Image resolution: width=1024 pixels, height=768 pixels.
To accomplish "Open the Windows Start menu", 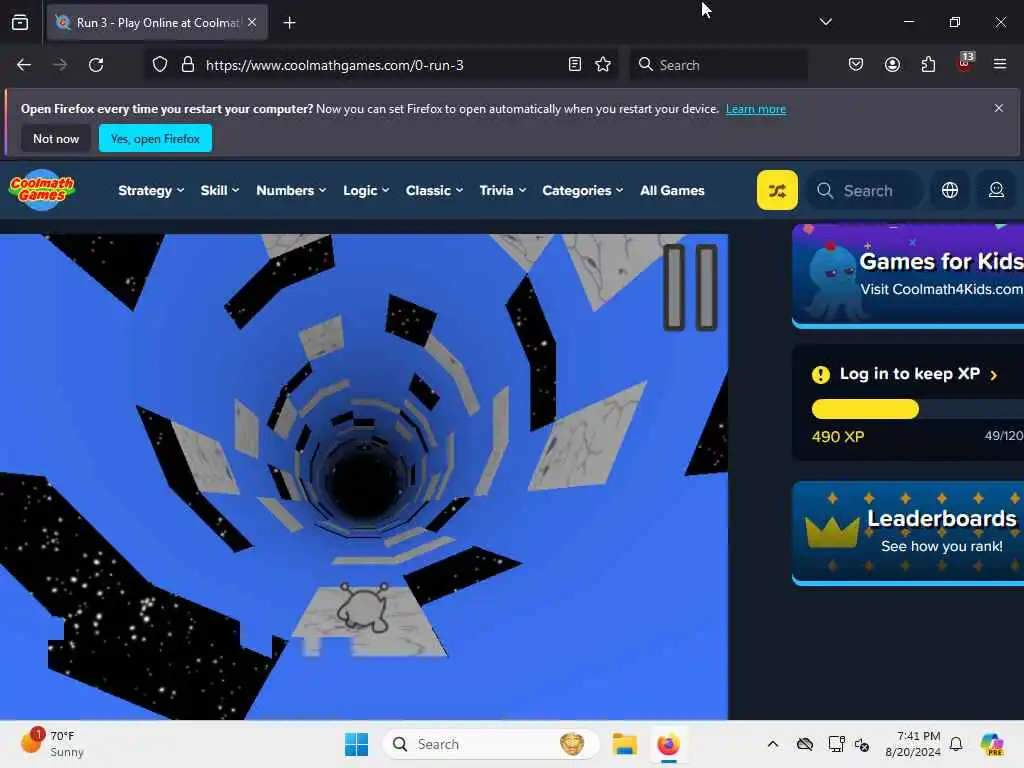I will pos(357,744).
